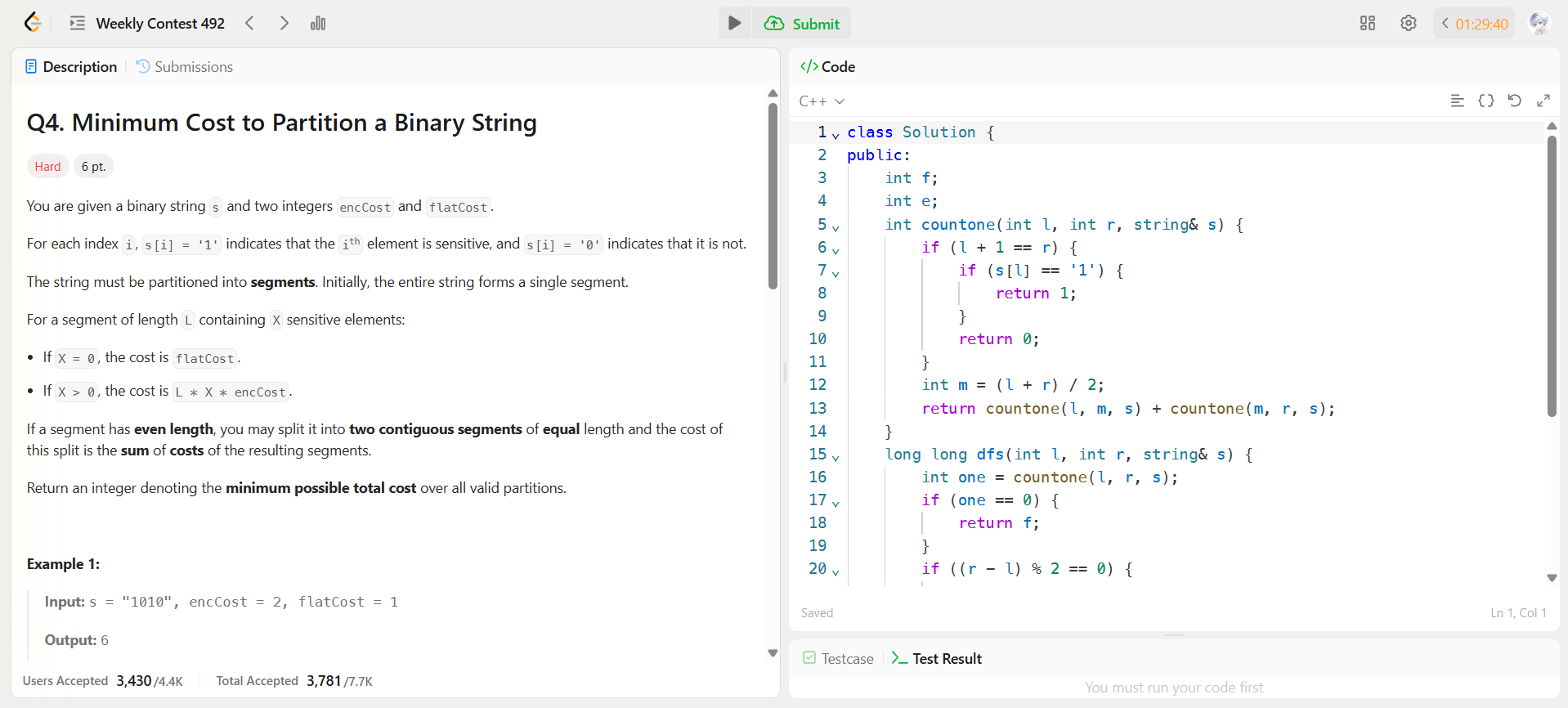Fold the dfs function on line 15

point(836,456)
